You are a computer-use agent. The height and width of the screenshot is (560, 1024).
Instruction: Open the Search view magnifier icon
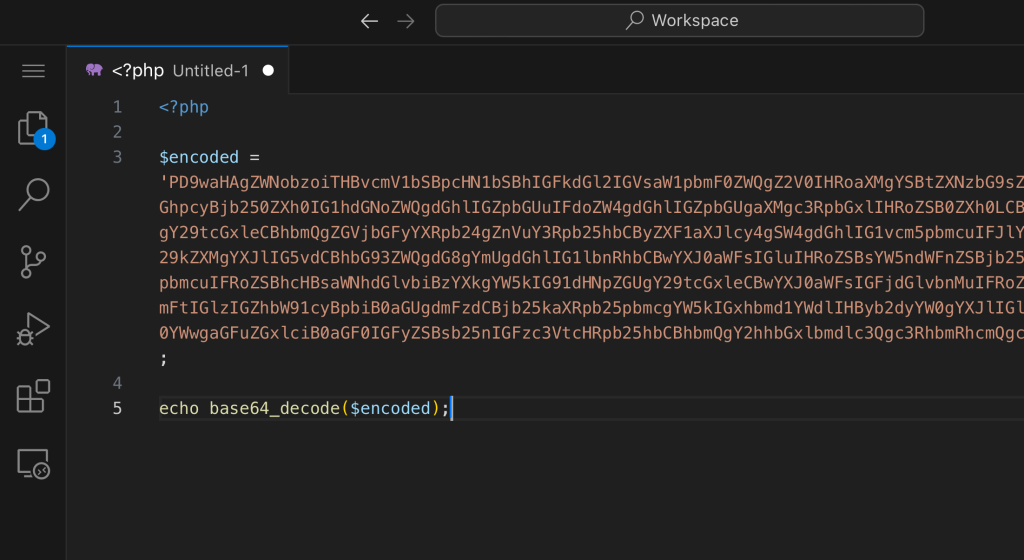tap(33, 195)
